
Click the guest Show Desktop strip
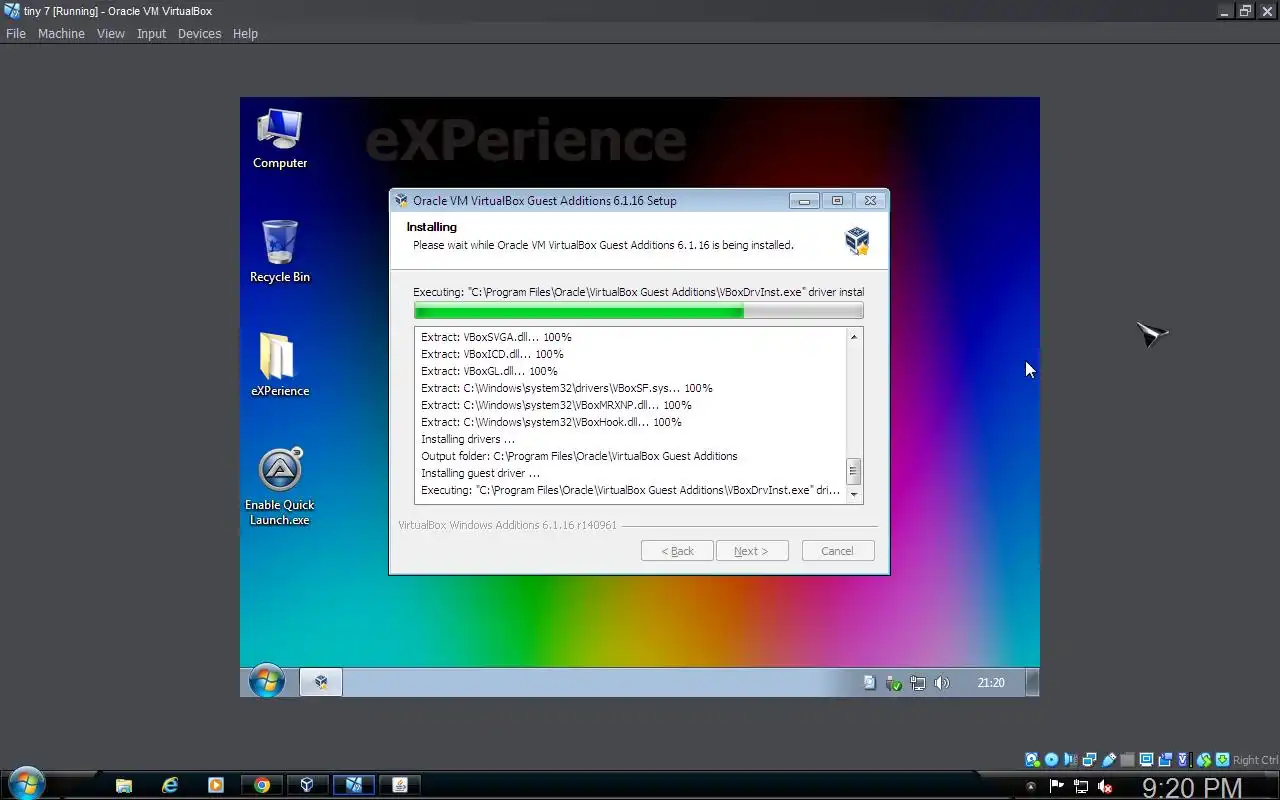coord(1033,682)
